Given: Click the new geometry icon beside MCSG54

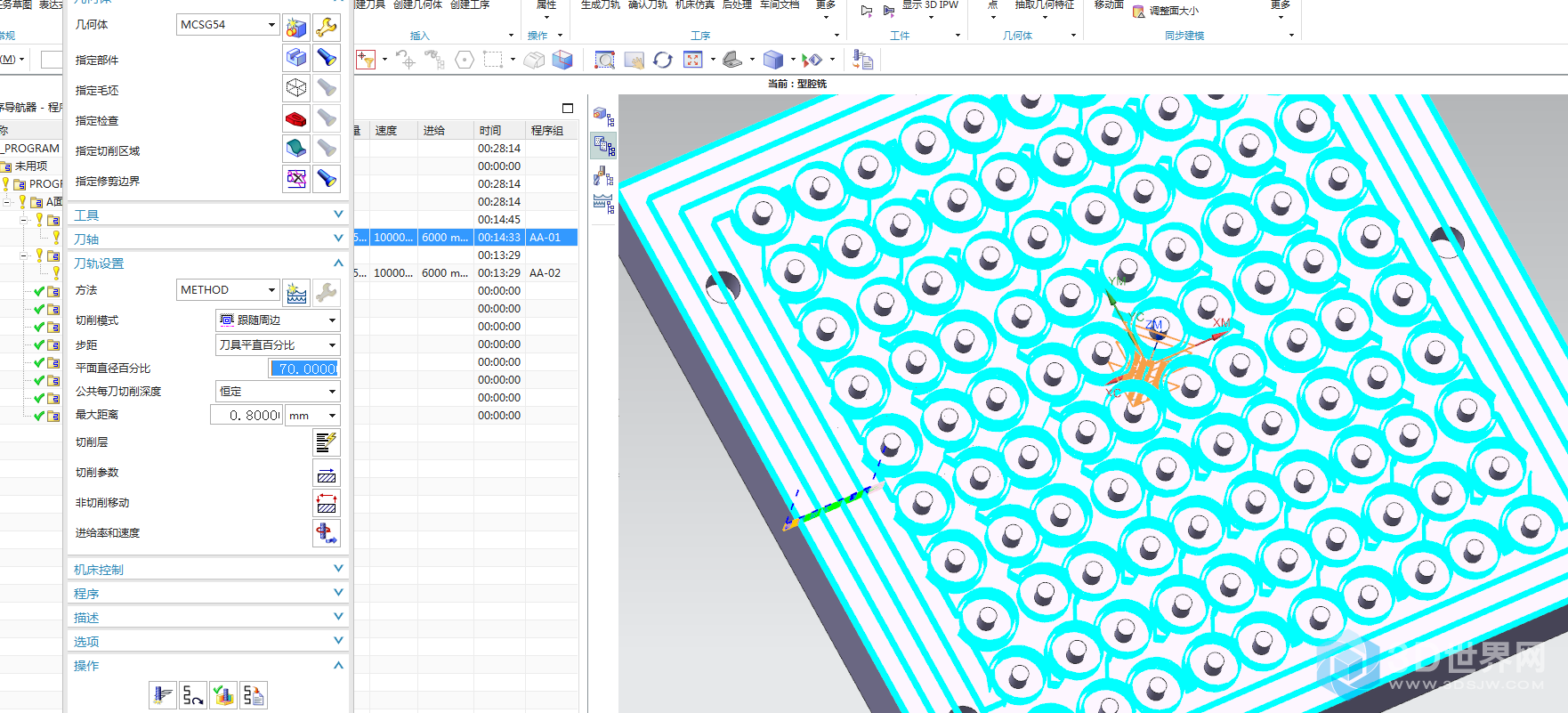Looking at the screenshot, I should (296, 28).
